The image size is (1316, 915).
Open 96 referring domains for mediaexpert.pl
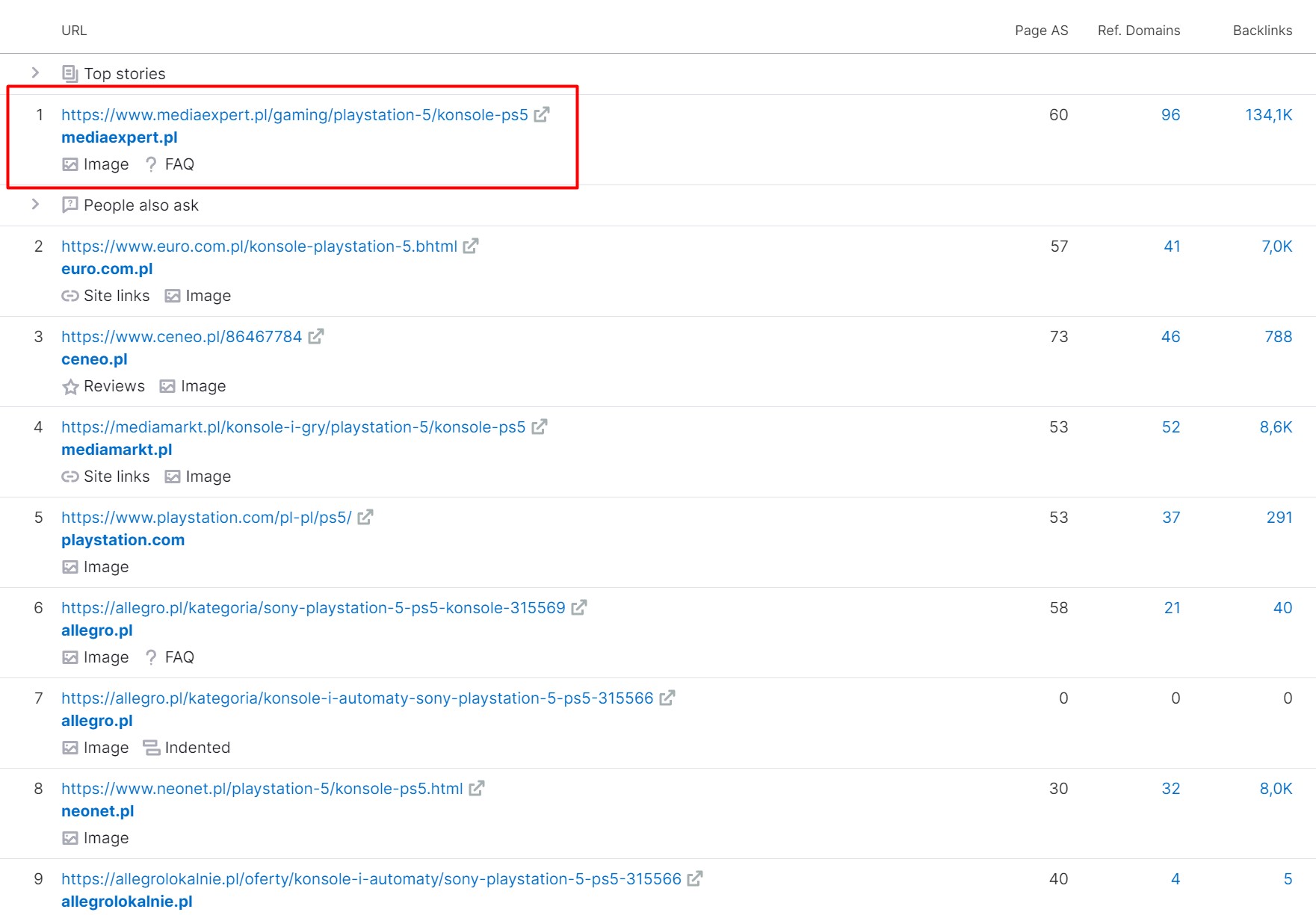(1170, 115)
